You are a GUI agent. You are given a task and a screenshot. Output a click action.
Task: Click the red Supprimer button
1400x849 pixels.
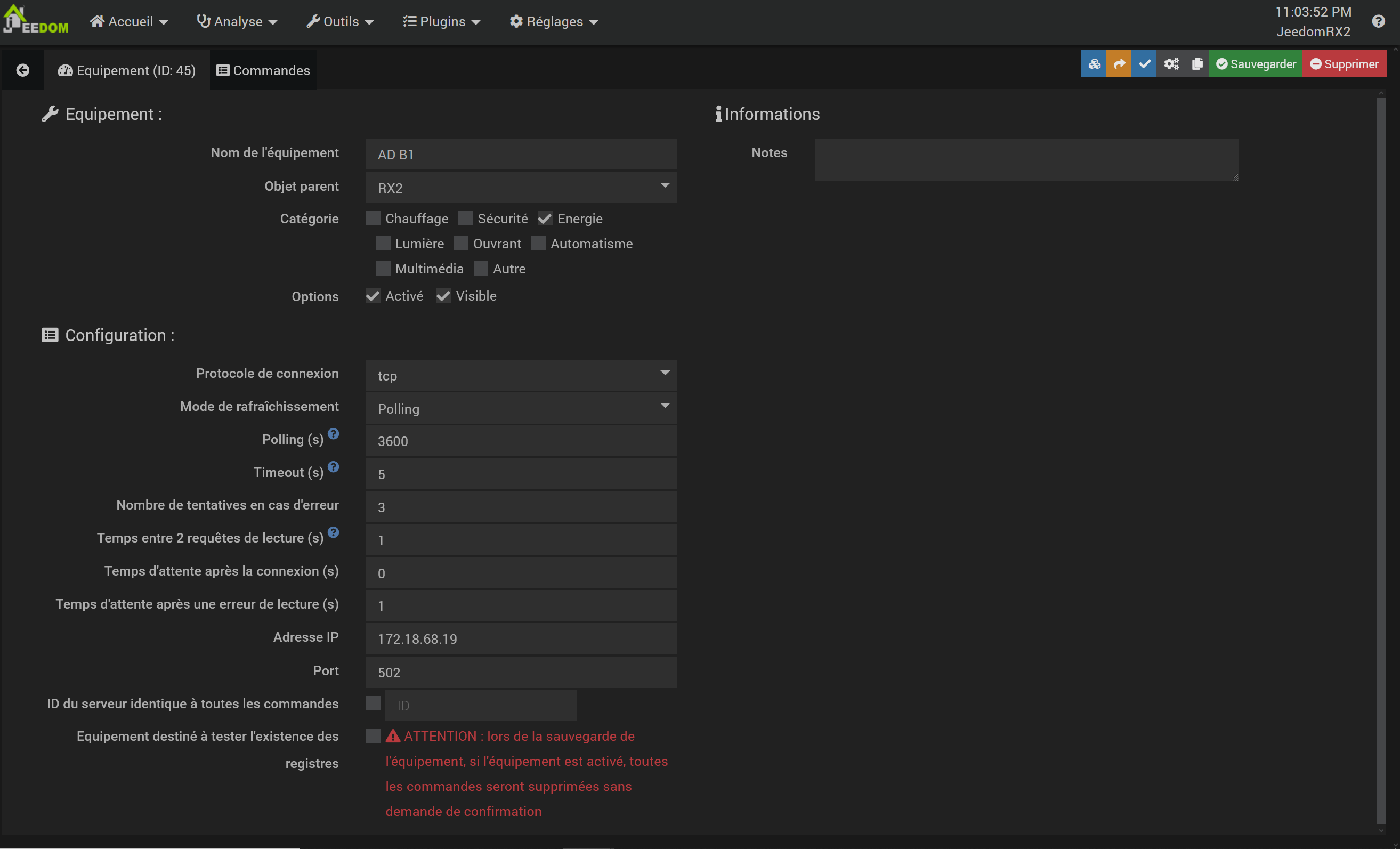coord(1345,64)
